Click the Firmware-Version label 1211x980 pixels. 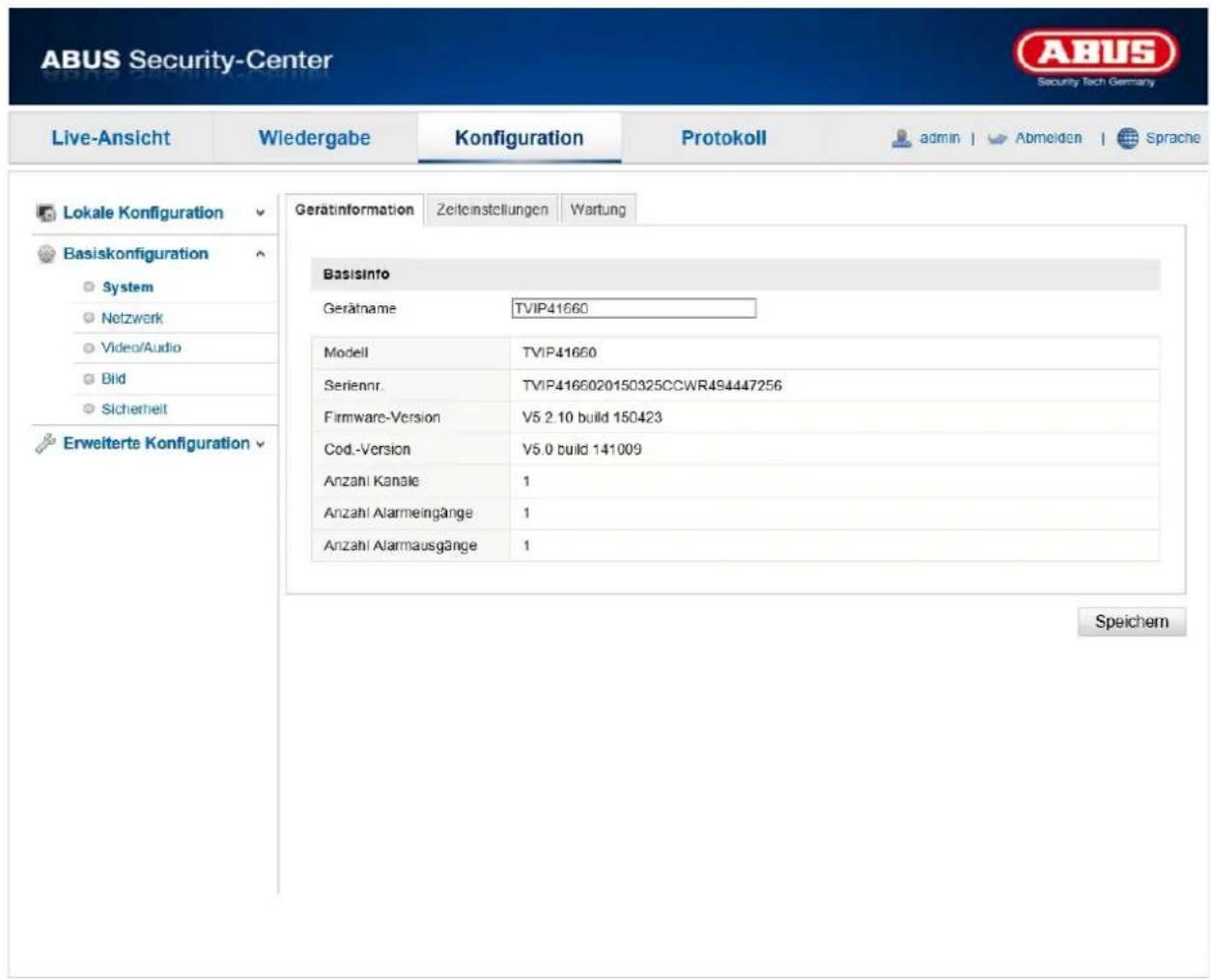click(x=381, y=417)
